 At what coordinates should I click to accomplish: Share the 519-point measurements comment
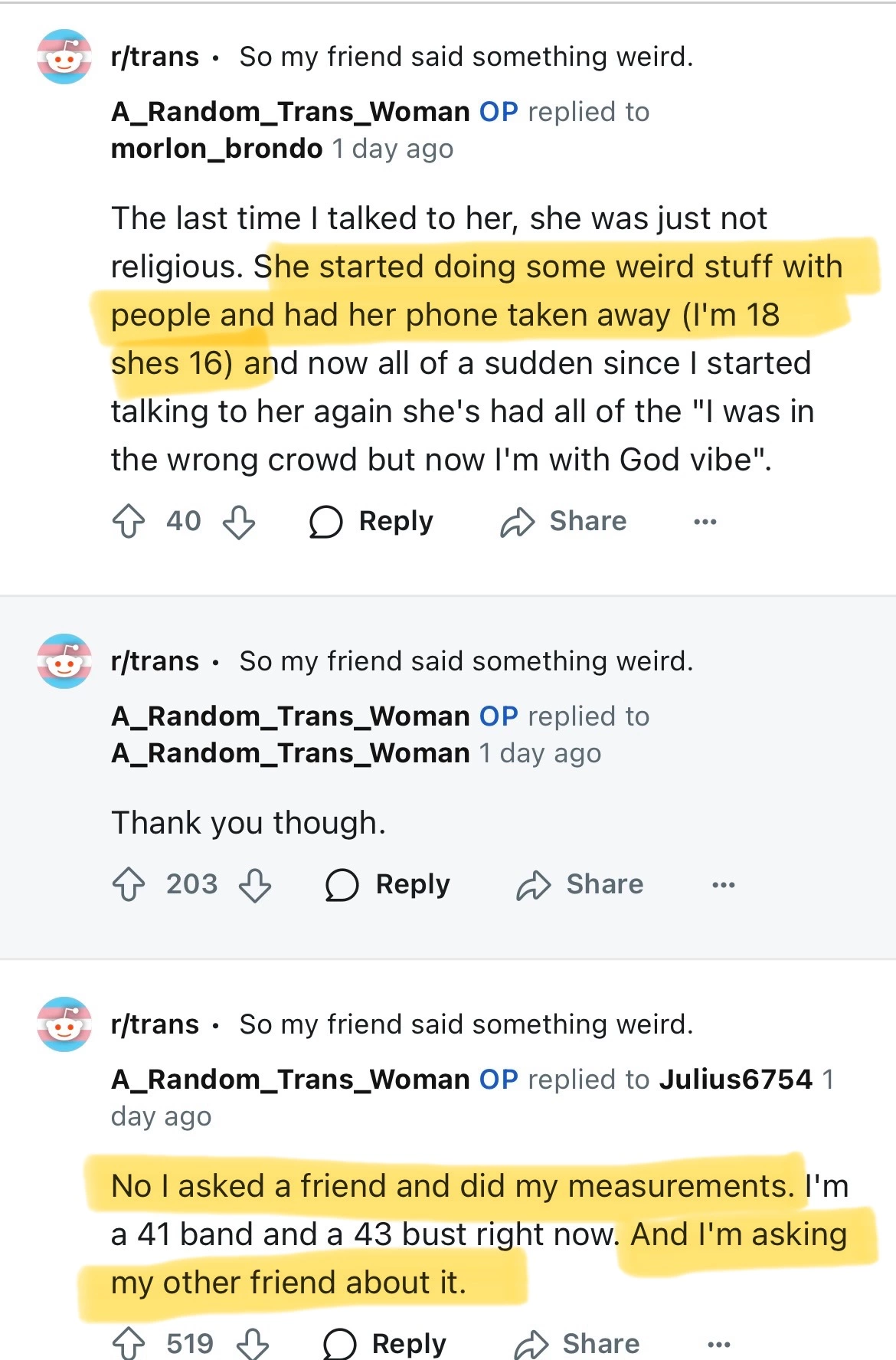tap(577, 1344)
